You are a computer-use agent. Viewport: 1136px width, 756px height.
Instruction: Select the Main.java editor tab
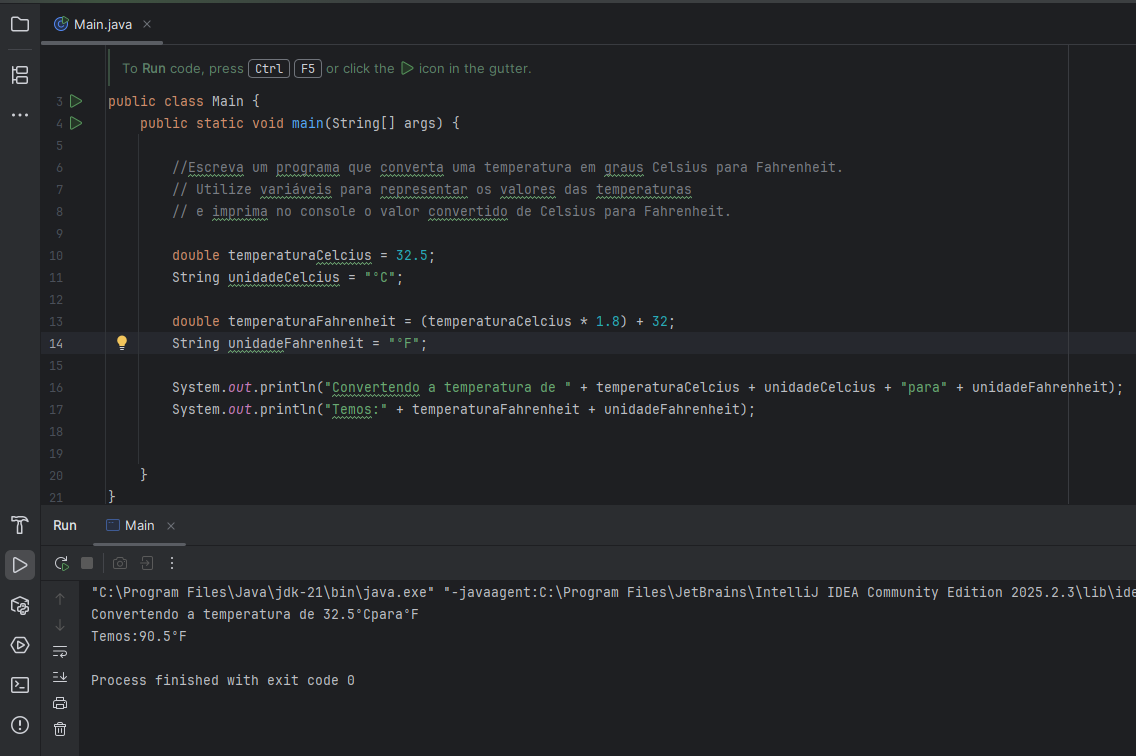click(x=103, y=23)
